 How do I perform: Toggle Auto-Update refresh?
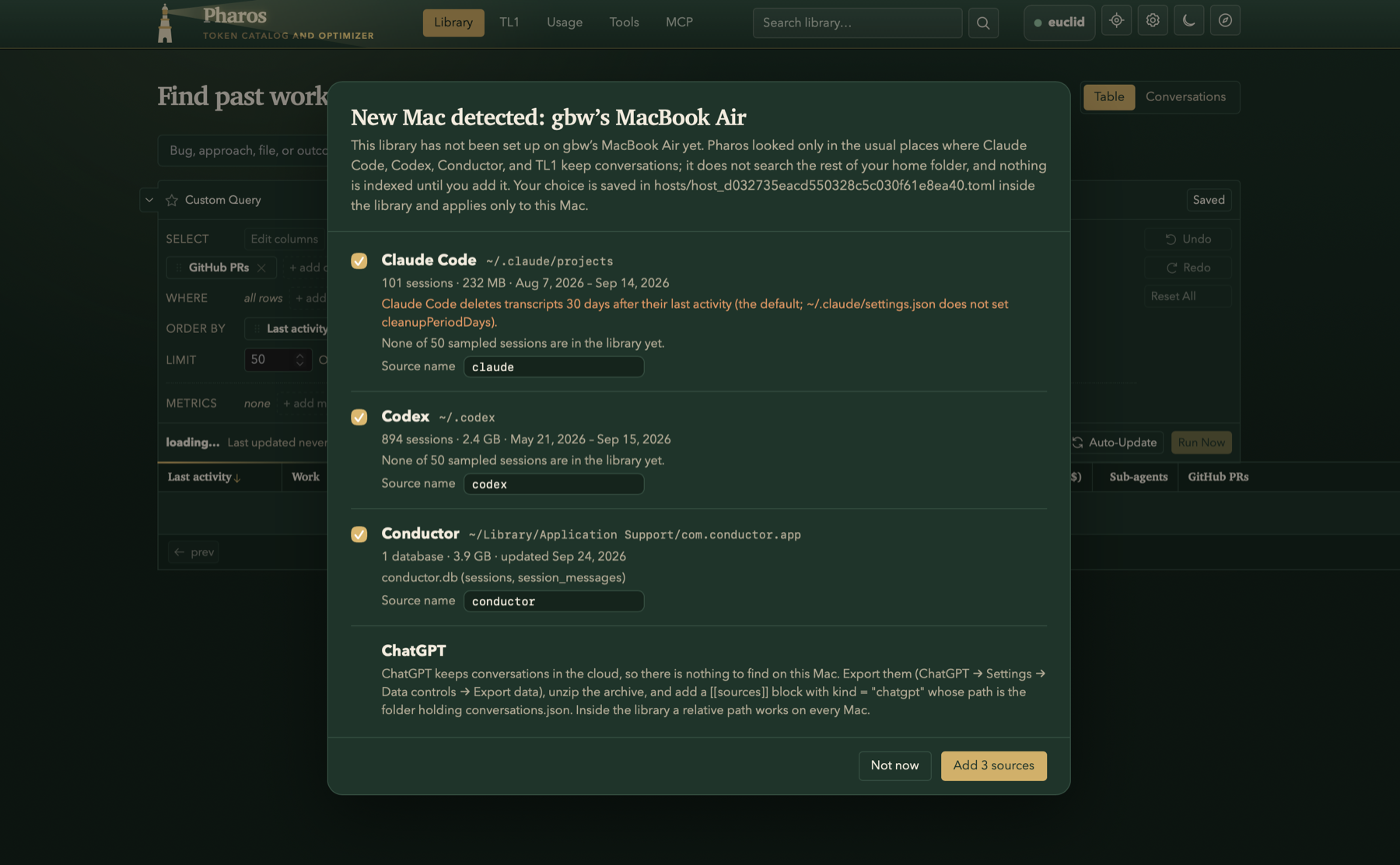(1115, 443)
